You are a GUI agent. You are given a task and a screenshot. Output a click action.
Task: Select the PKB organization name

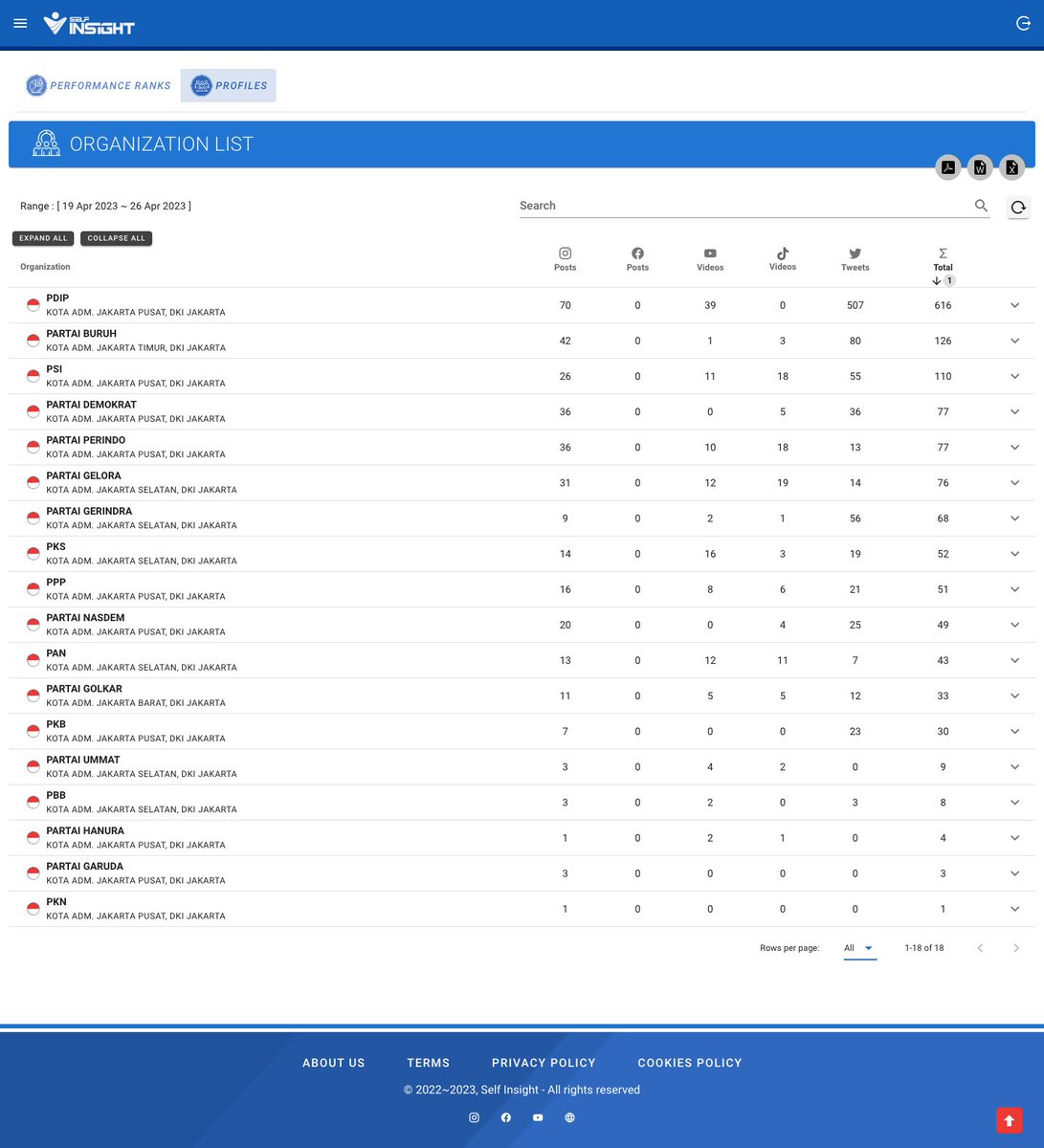click(x=56, y=724)
